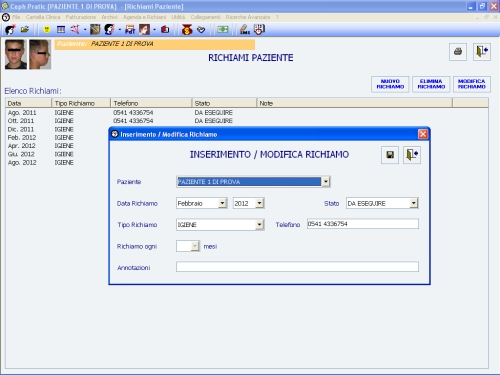
Task: Click the woman portrait photo toolbar icon
Action: pos(144,30)
